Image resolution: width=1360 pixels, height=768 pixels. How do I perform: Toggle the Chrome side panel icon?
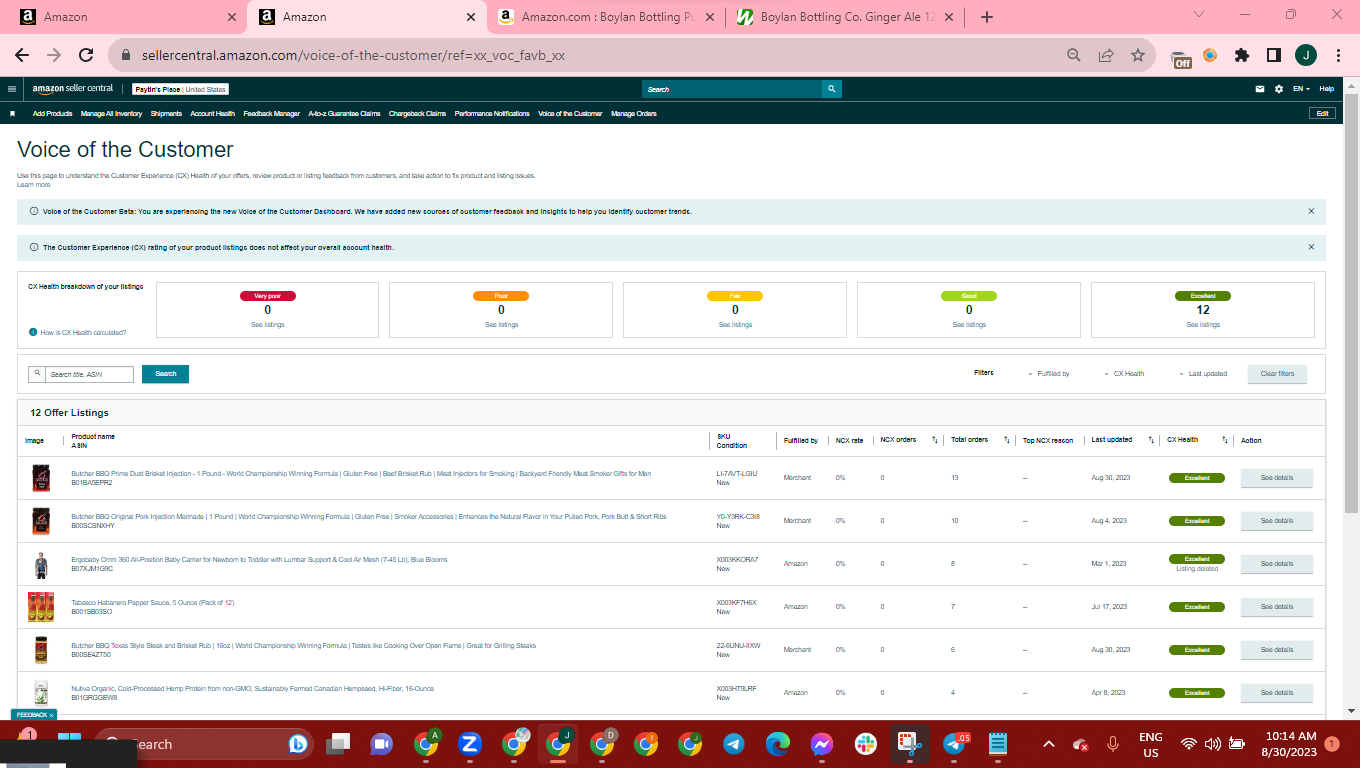point(1274,56)
